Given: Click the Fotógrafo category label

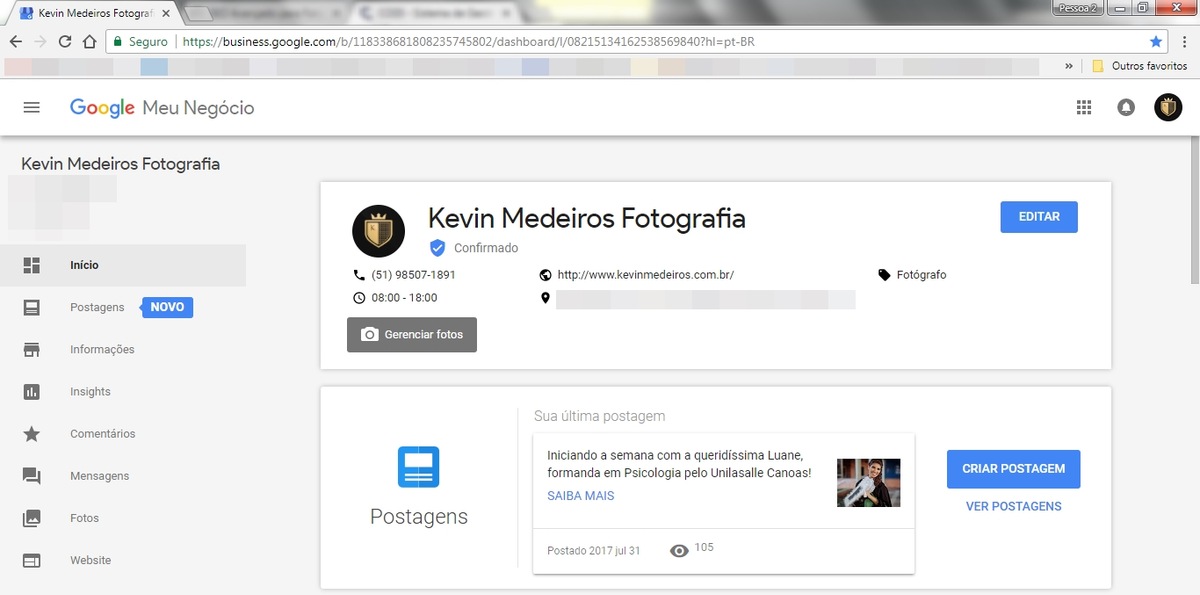Looking at the screenshot, I should click(921, 274).
